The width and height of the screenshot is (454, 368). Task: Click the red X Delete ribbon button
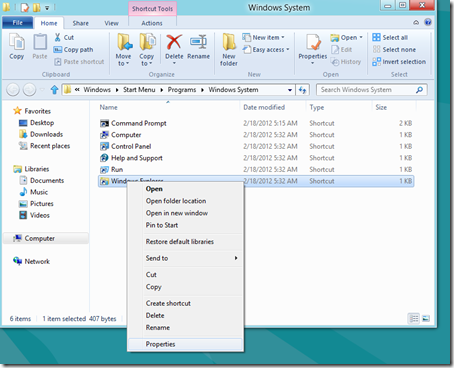174,48
